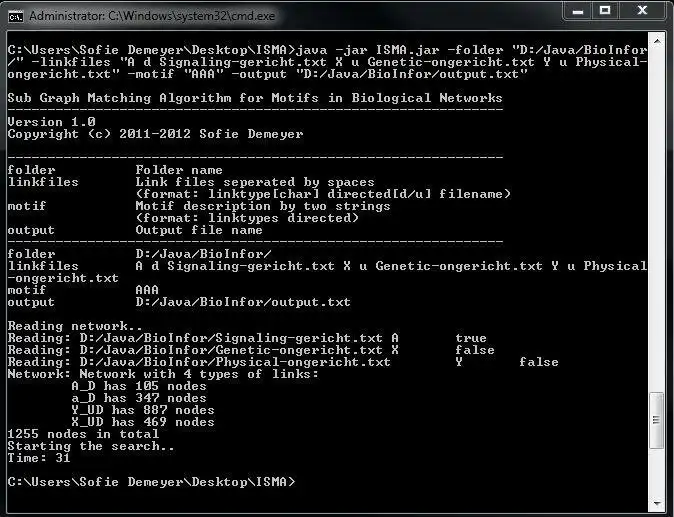The image size is (674, 517).
Task: Open the cmd.exe system menu icon
Action: click(15, 16)
